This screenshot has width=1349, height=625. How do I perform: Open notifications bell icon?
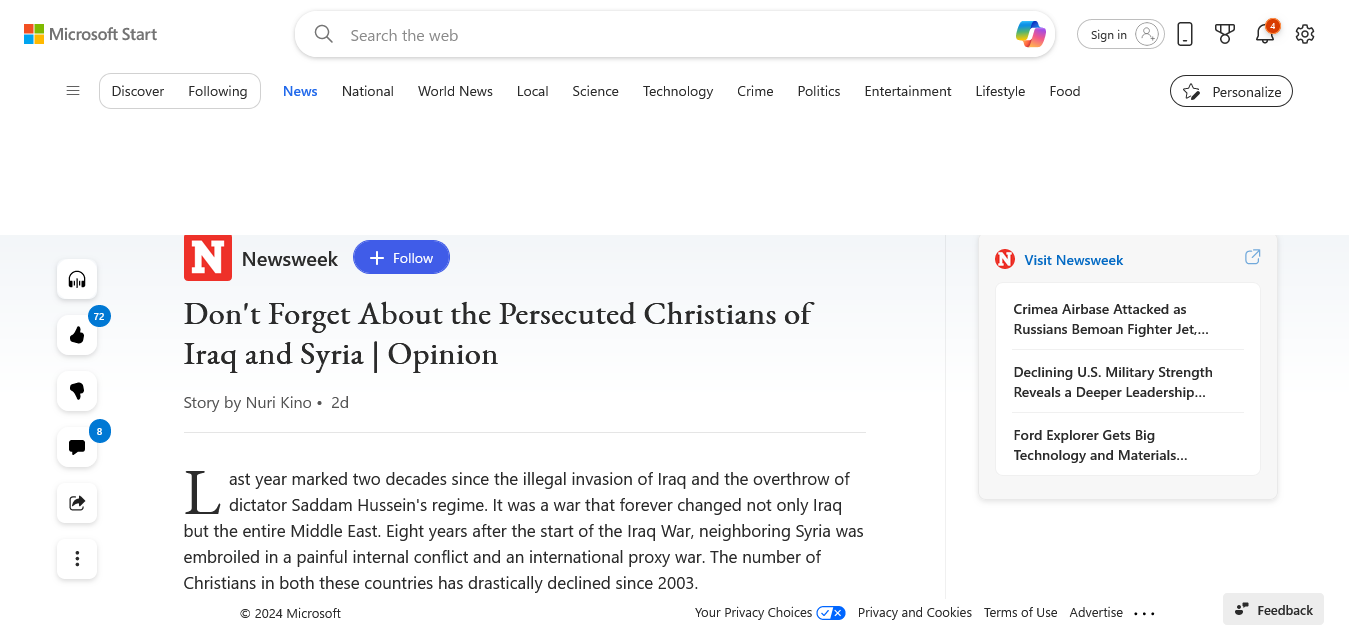click(1264, 35)
